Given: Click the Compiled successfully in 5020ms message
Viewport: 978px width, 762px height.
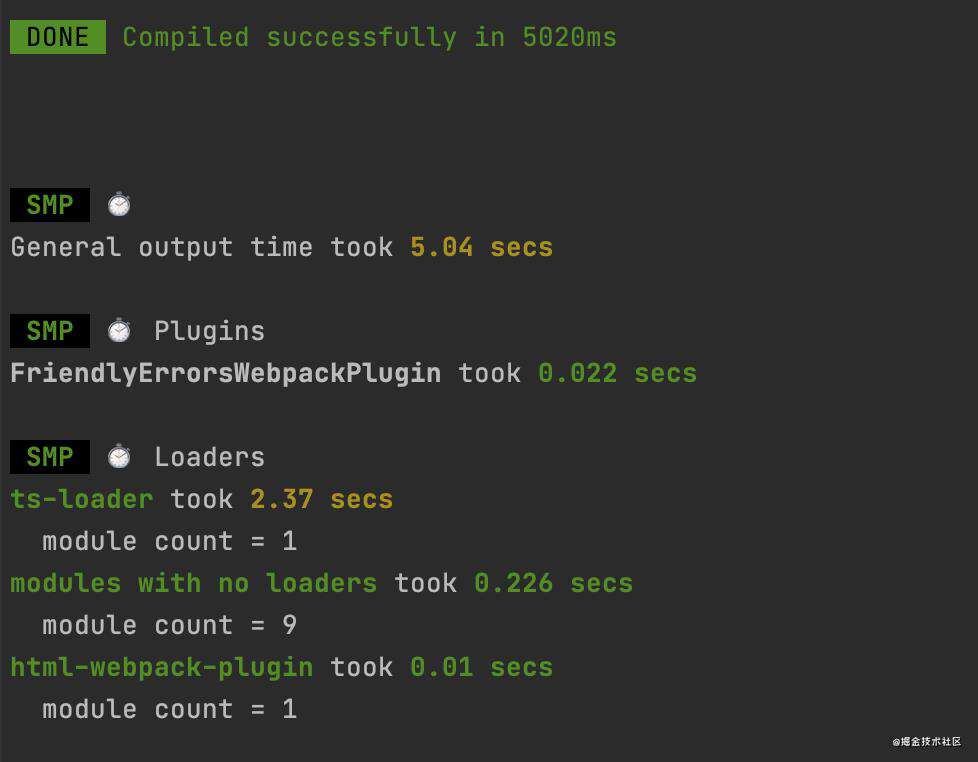Looking at the screenshot, I should (369, 37).
